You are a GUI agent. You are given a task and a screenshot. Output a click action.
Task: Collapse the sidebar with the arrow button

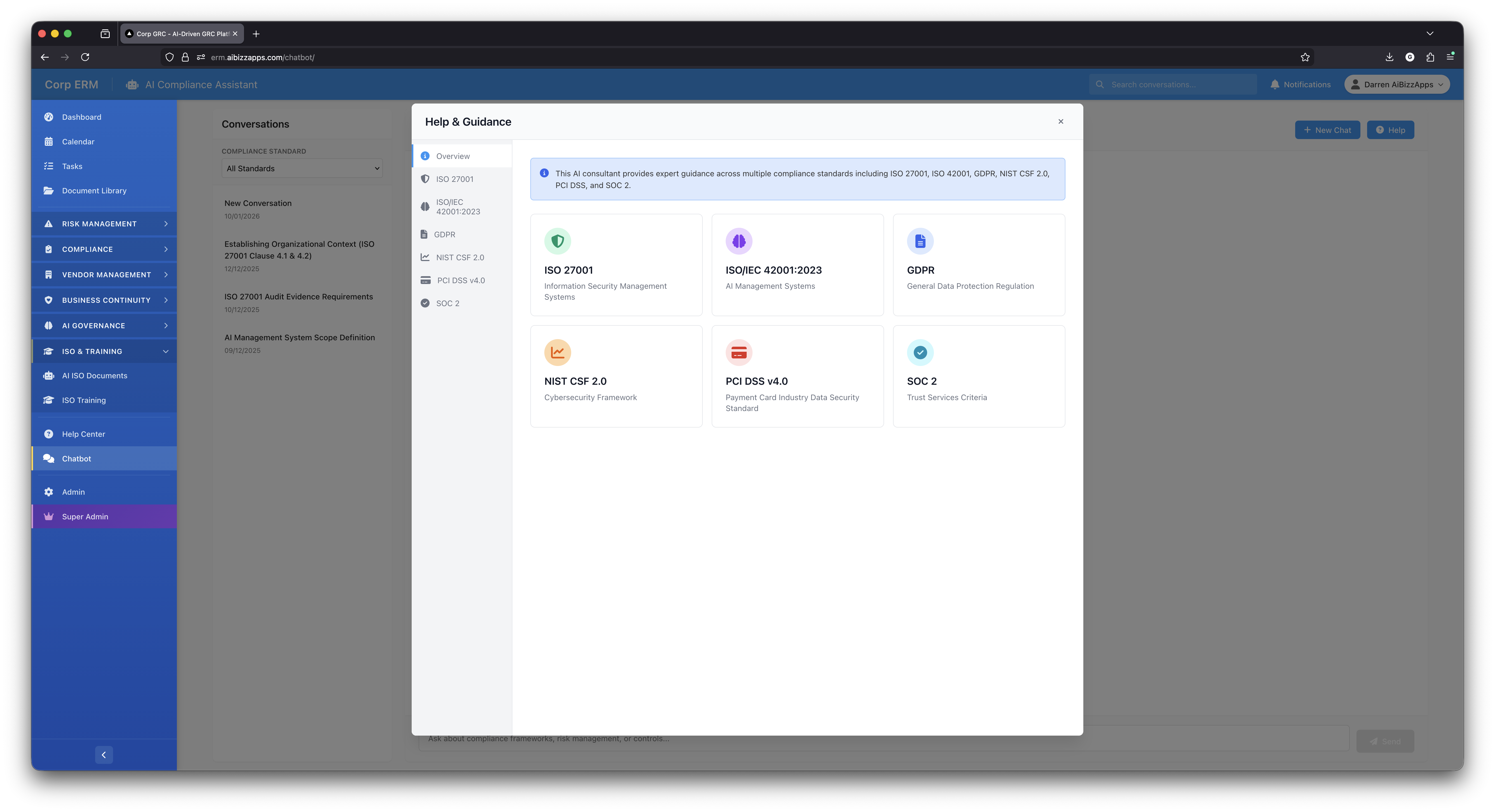tap(104, 755)
